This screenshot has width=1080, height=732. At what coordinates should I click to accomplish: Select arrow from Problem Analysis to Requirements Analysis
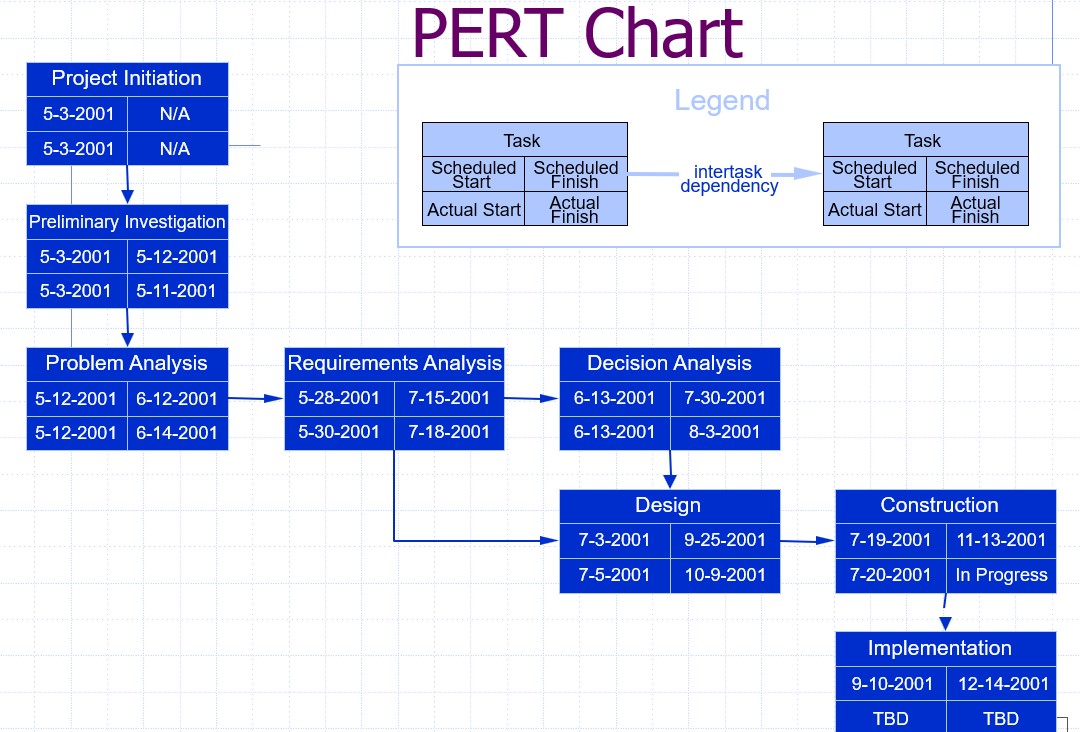tap(255, 398)
